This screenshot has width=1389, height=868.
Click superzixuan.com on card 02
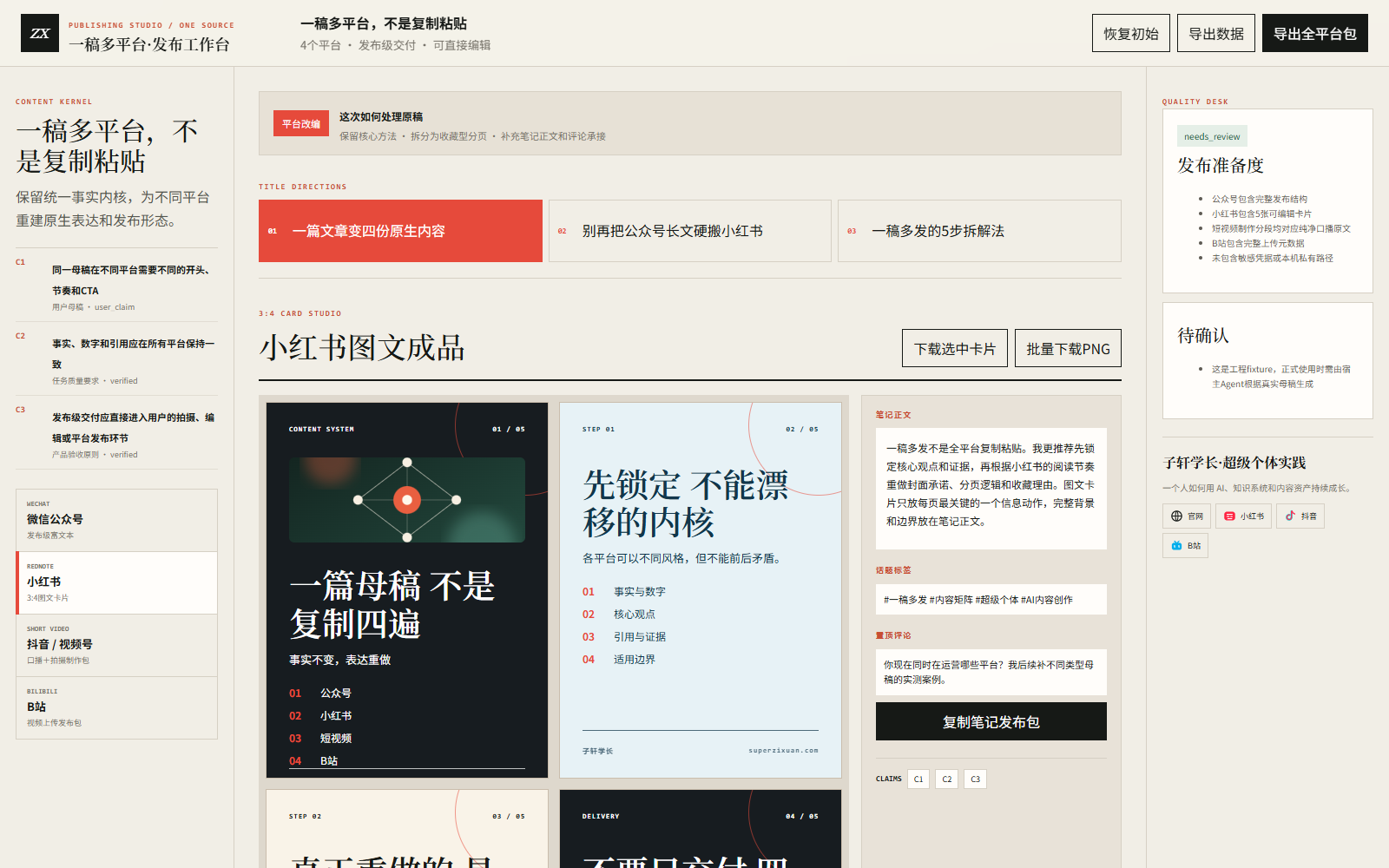click(x=783, y=751)
